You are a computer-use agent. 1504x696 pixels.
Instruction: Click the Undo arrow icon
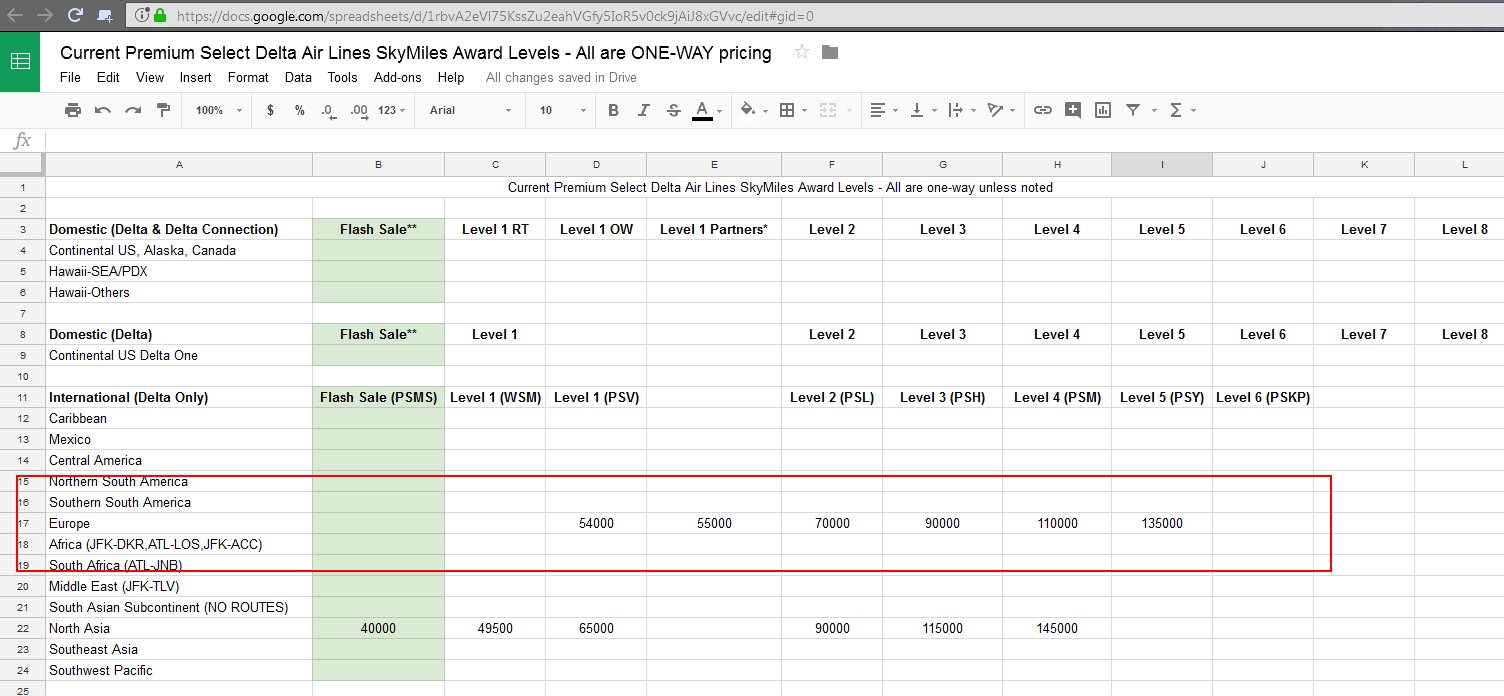click(103, 110)
